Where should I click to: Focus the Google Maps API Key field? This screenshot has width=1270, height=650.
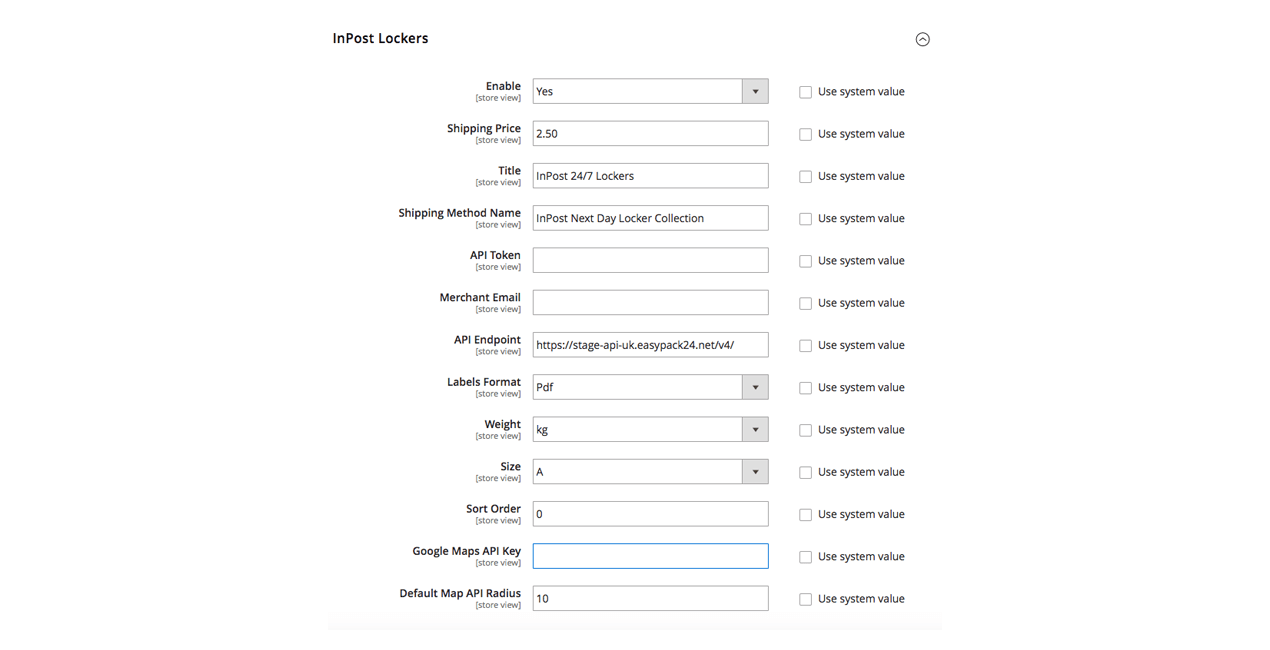pyautogui.click(x=650, y=556)
